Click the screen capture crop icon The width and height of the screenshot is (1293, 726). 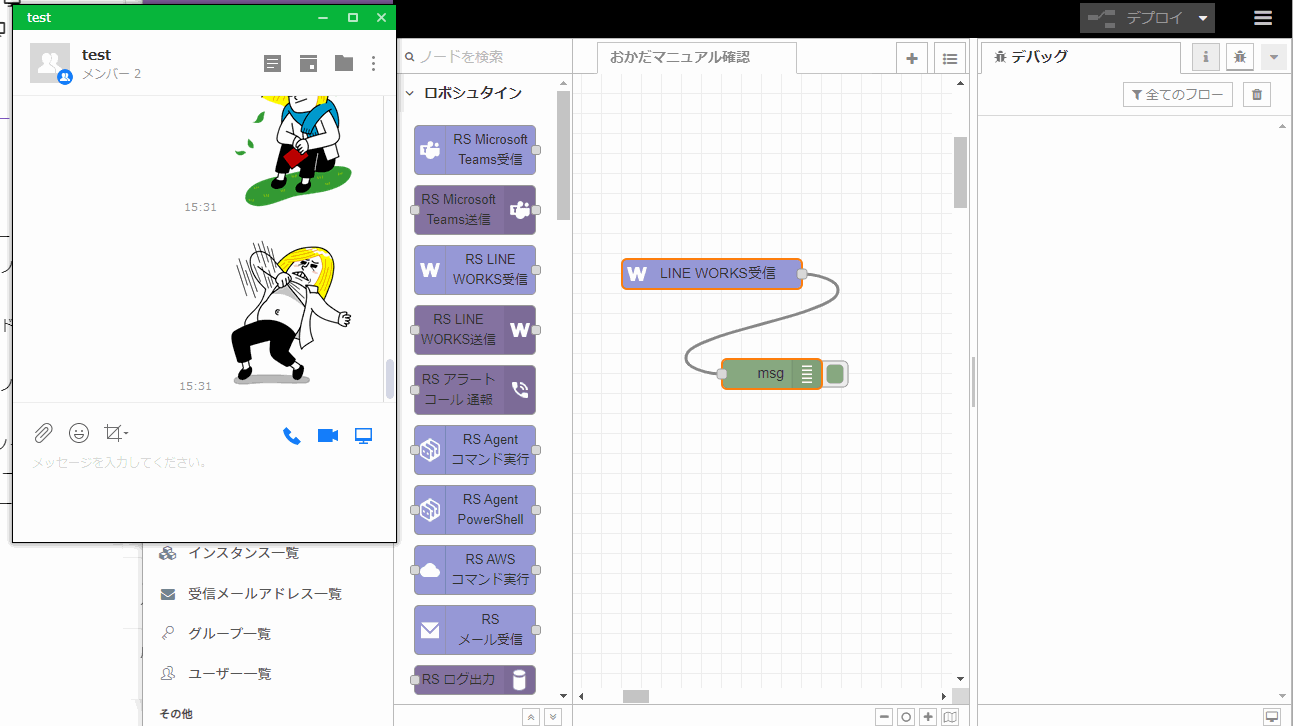[x=116, y=433]
